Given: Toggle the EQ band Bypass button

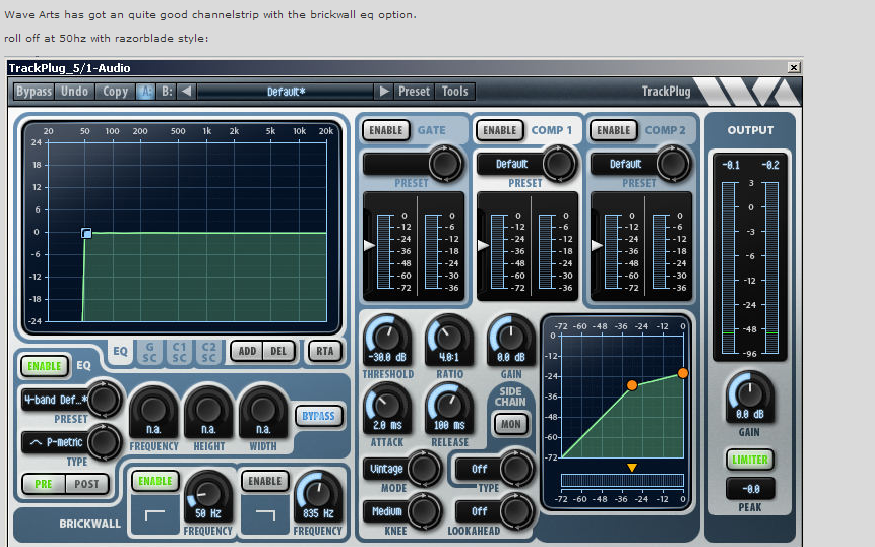Looking at the screenshot, I should click(318, 416).
